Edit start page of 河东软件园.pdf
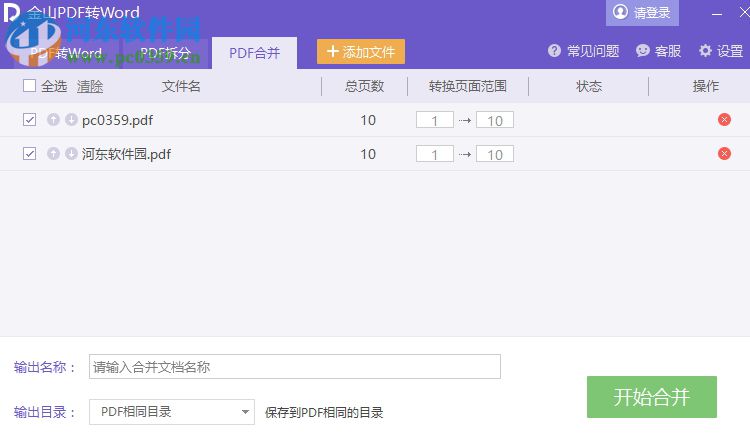The height and width of the screenshot is (443, 750). pos(435,154)
